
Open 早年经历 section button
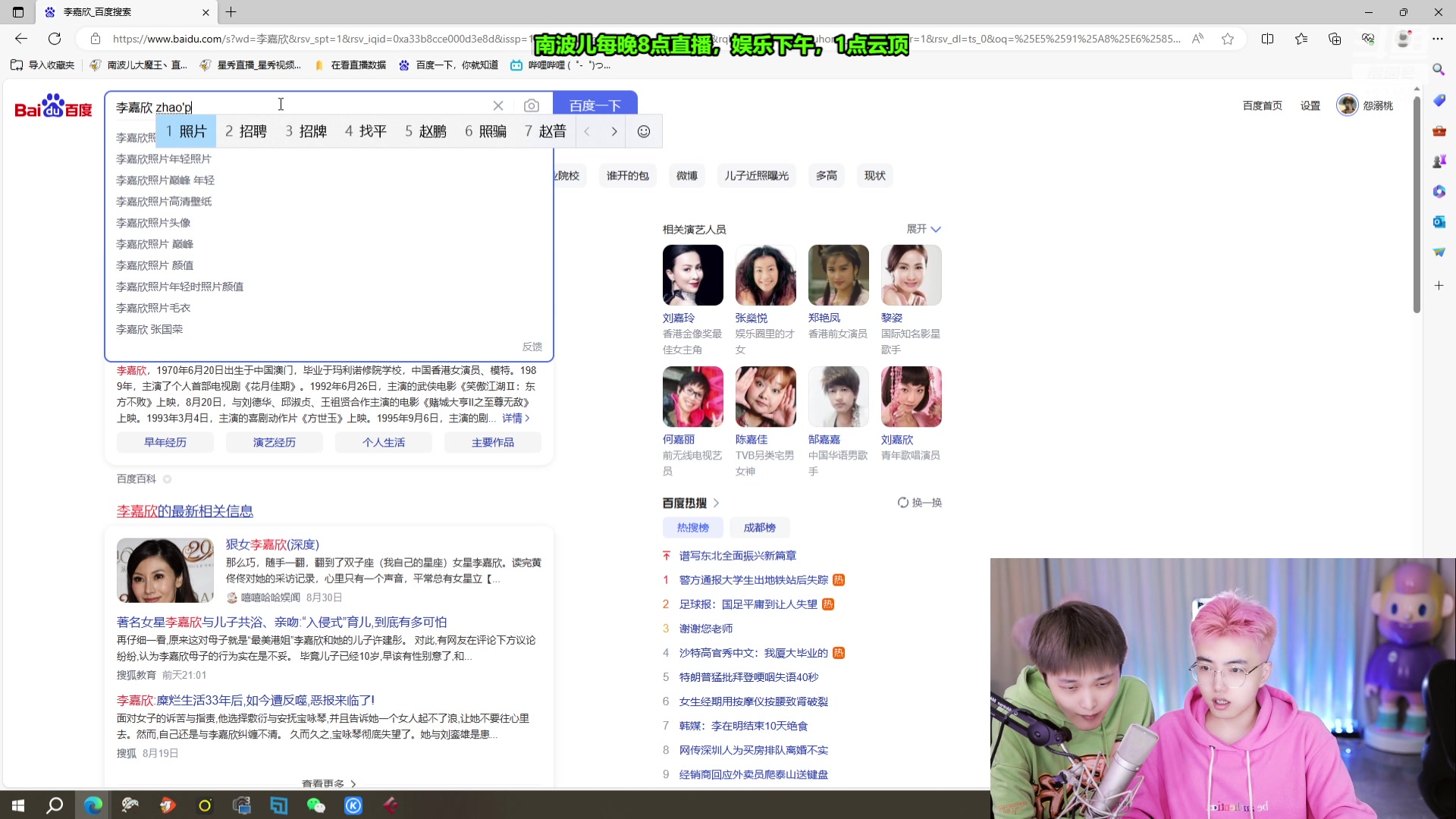click(x=165, y=442)
